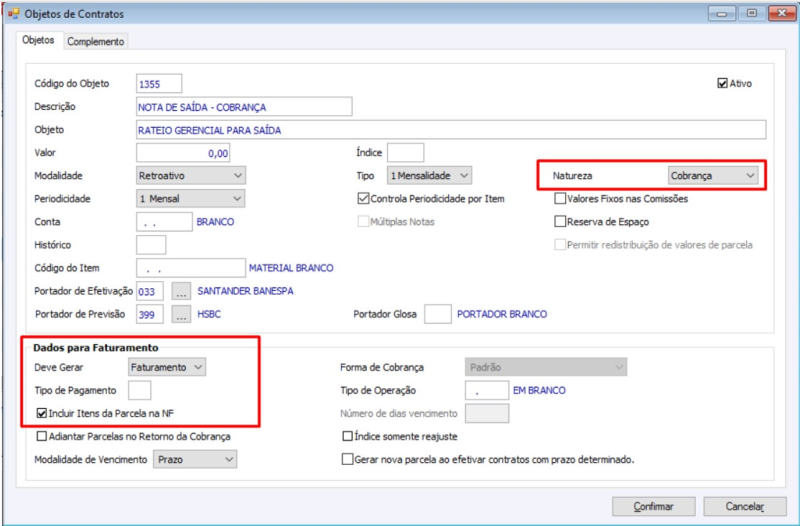Select the Objetos tab
The width and height of the screenshot is (800, 526).
coord(38,40)
